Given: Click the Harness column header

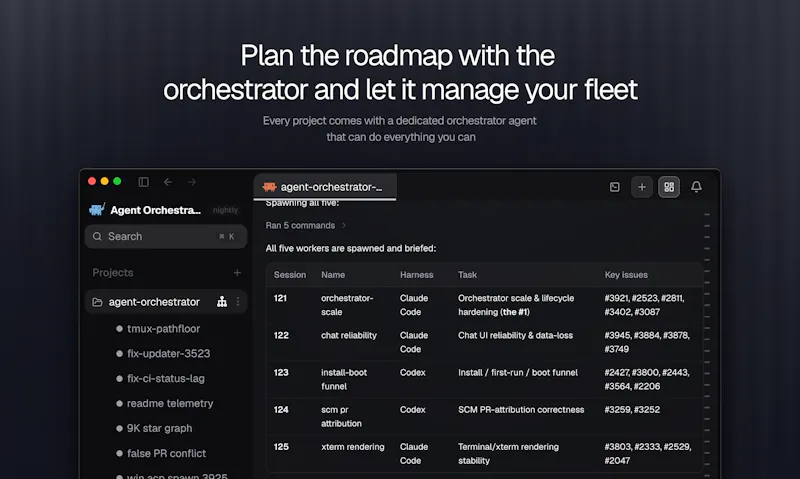Looking at the screenshot, I should click(x=416, y=275).
